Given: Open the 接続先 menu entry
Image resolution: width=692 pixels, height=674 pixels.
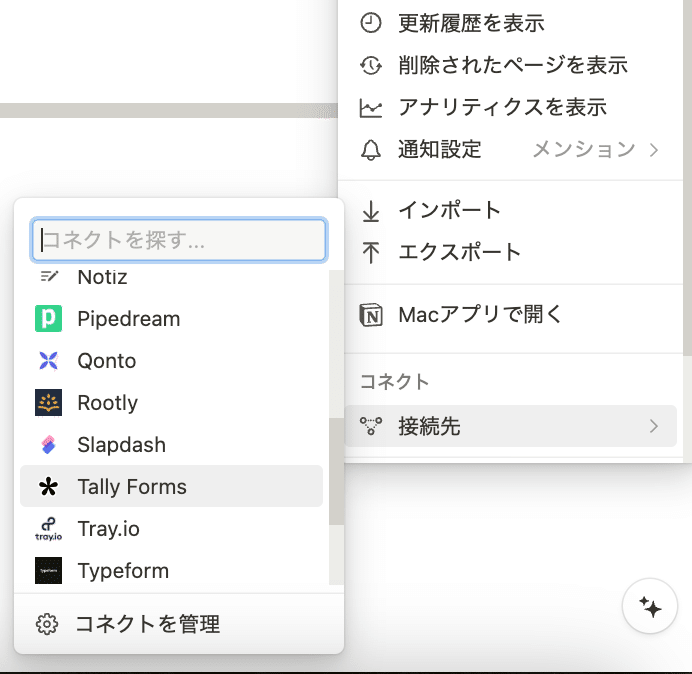Looking at the screenshot, I should (x=510, y=426).
